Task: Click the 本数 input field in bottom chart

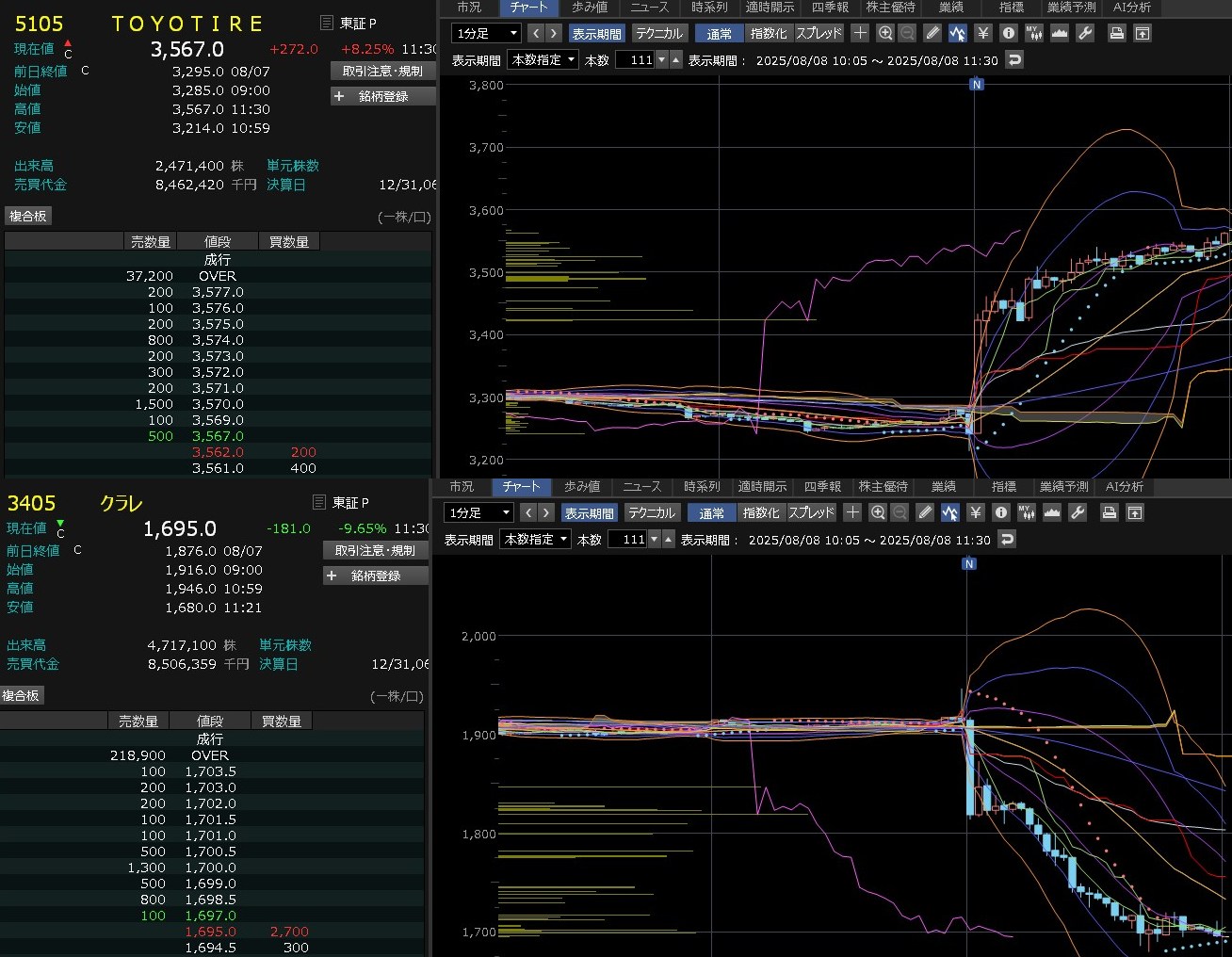Action: point(628,540)
